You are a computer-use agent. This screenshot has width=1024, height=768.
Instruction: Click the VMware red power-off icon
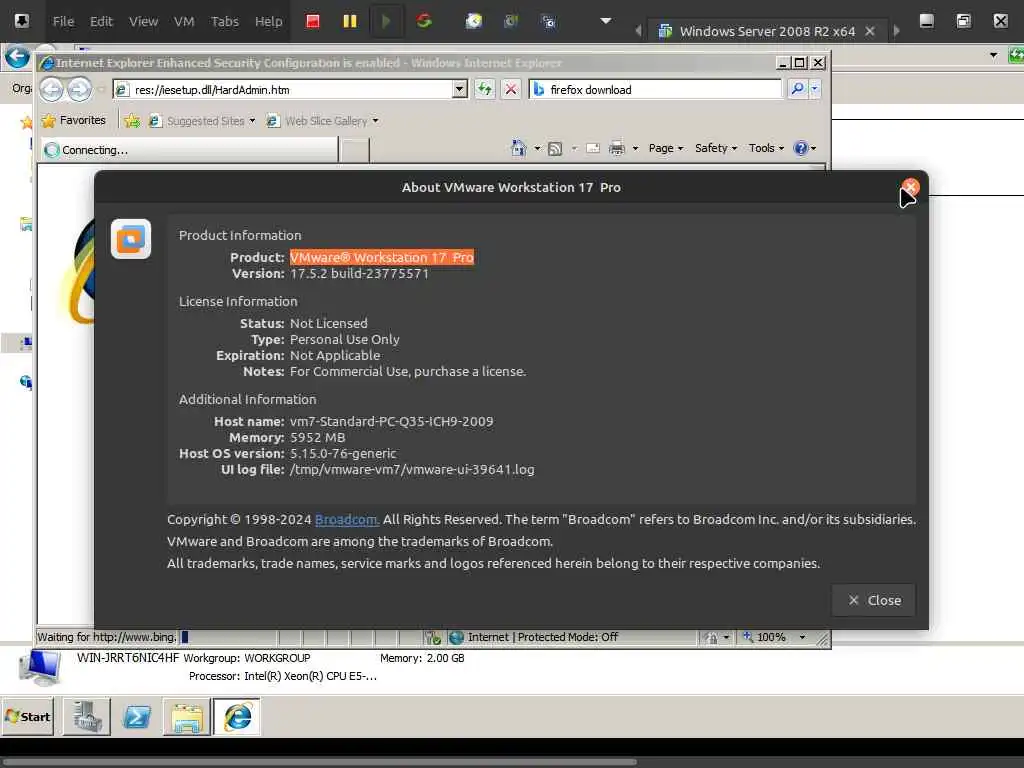[x=313, y=21]
